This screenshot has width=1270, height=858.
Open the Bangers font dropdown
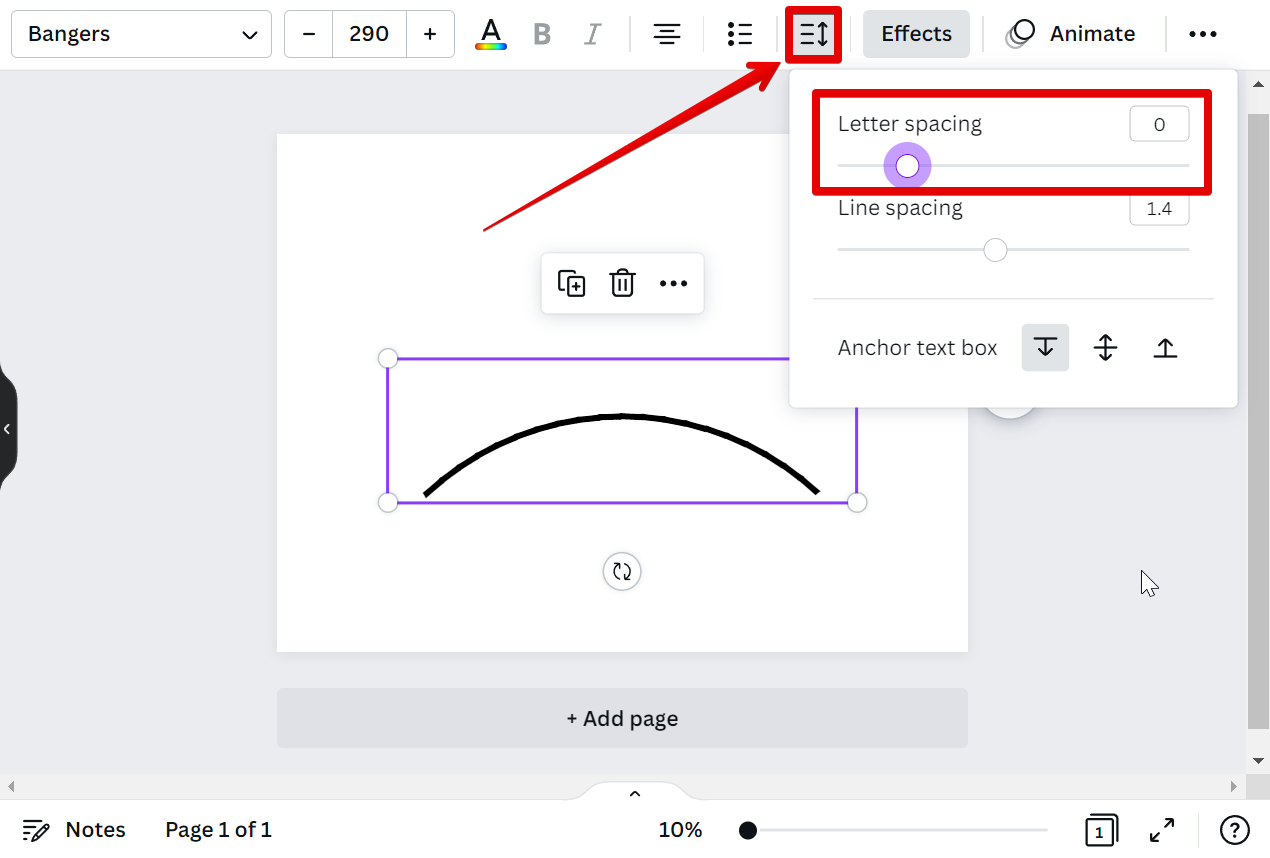coord(141,34)
